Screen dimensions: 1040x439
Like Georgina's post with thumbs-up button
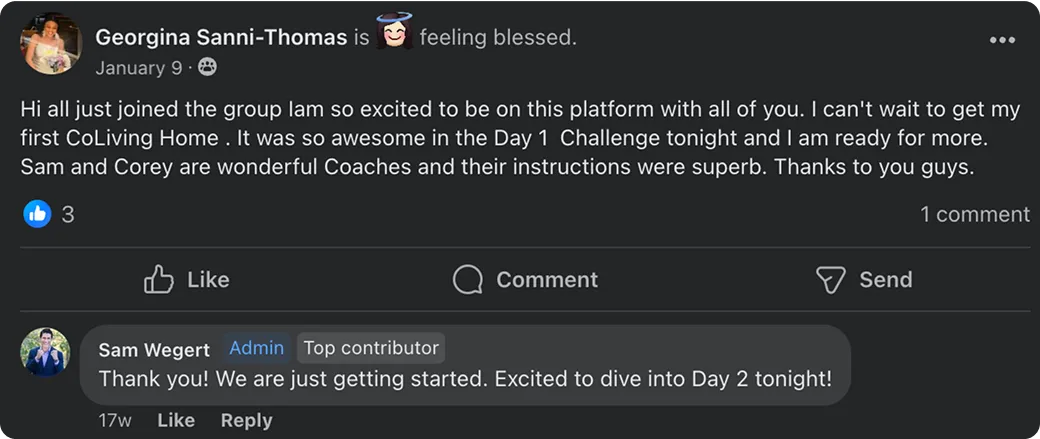[x=187, y=280]
